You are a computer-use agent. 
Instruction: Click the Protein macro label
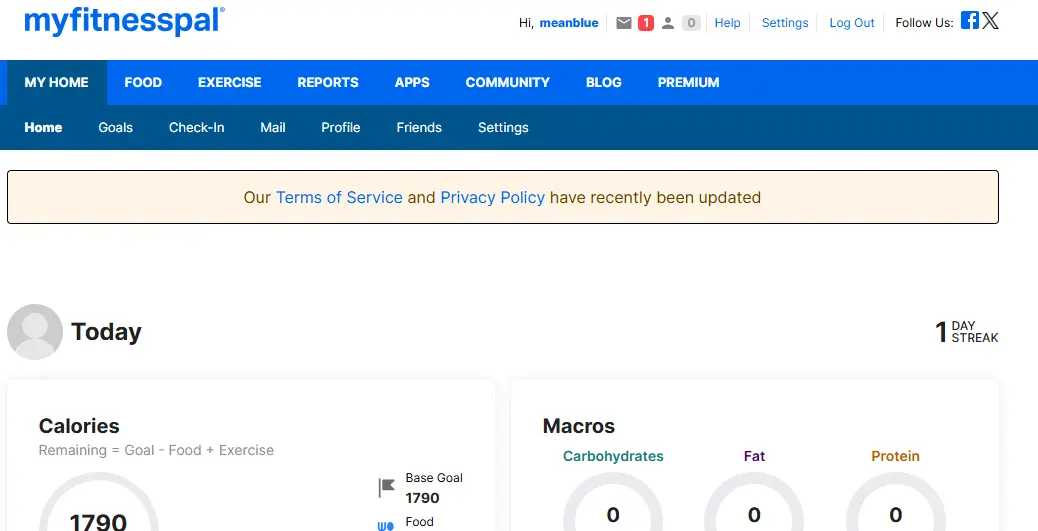point(896,456)
